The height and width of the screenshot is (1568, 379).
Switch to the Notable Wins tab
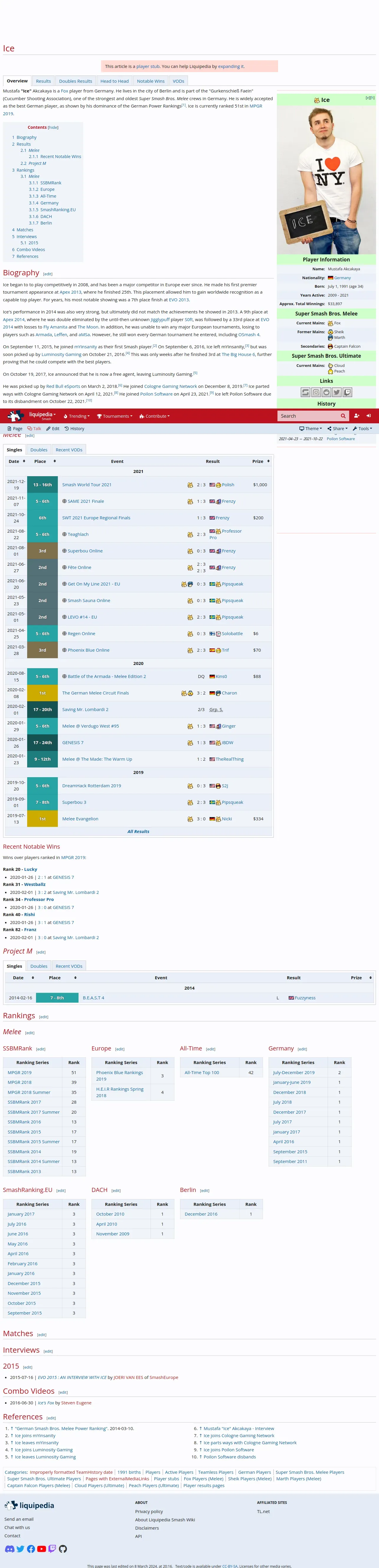pyautogui.click(x=150, y=81)
